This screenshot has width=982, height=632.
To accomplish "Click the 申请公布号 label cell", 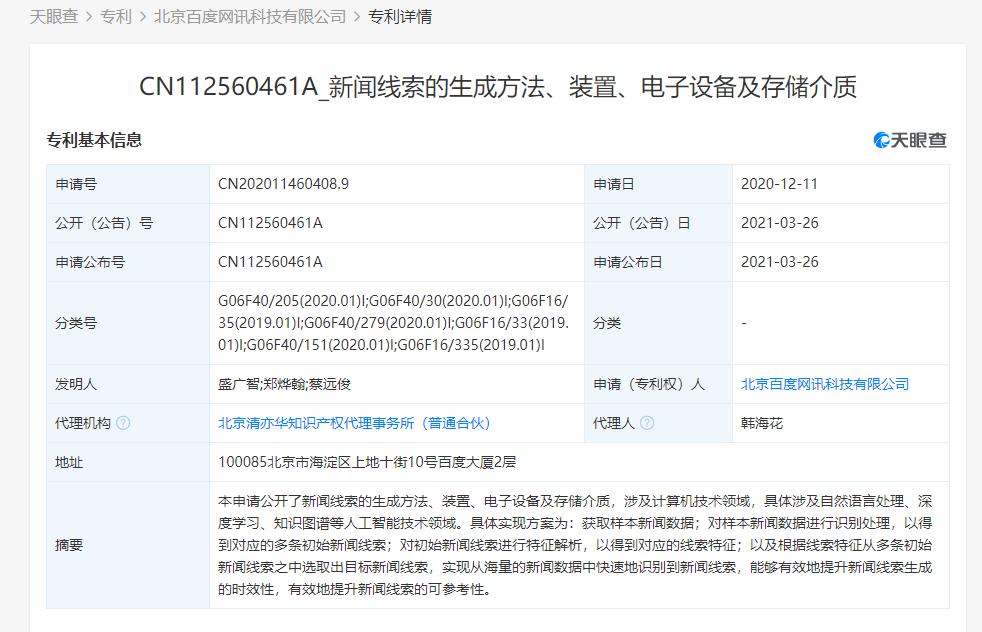I will tap(128, 262).
